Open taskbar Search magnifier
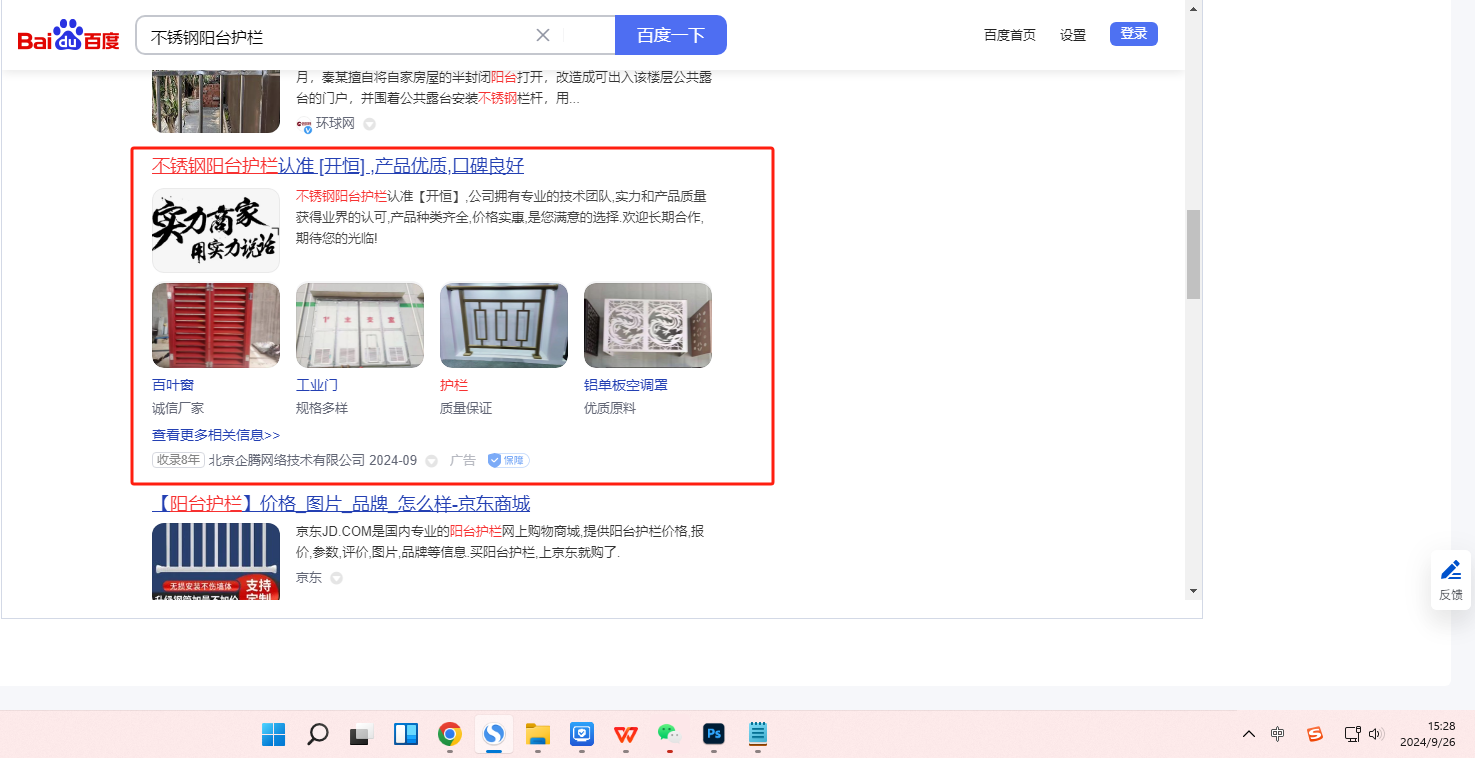Image resolution: width=1475 pixels, height=758 pixels. coord(318,735)
